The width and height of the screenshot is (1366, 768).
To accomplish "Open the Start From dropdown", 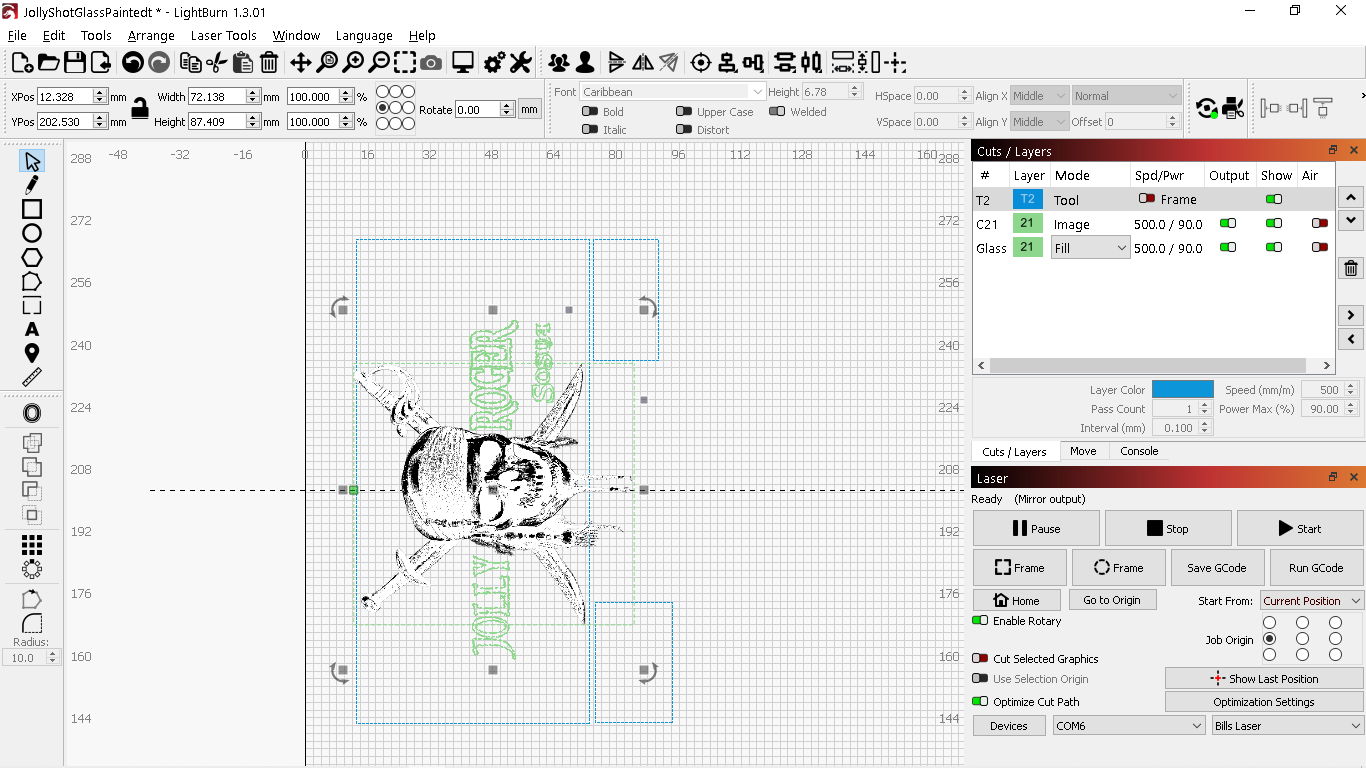I will (1311, 601).
